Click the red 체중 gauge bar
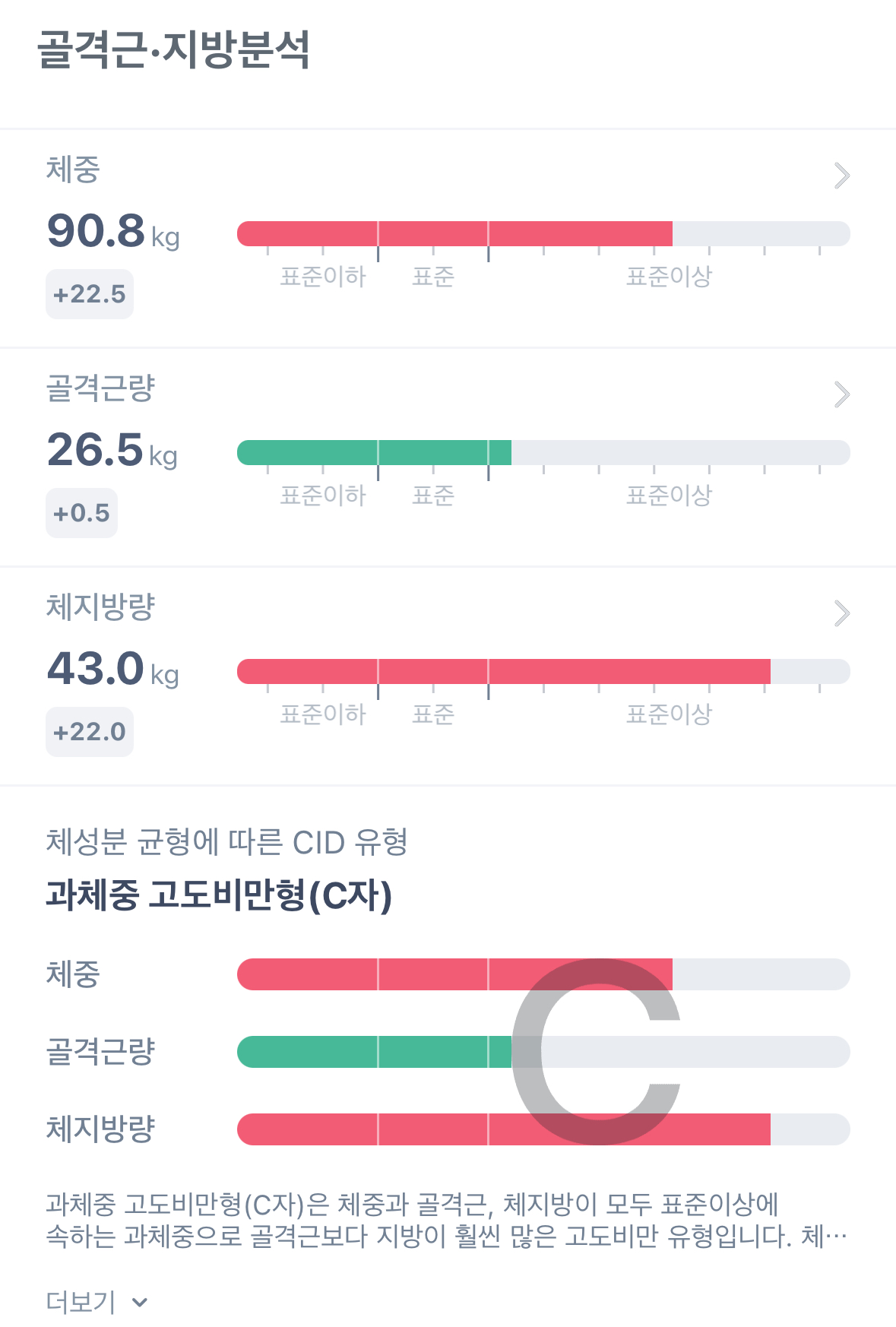Image resolution: width=896 pixels, height=1327 pixels. (454, 233)
